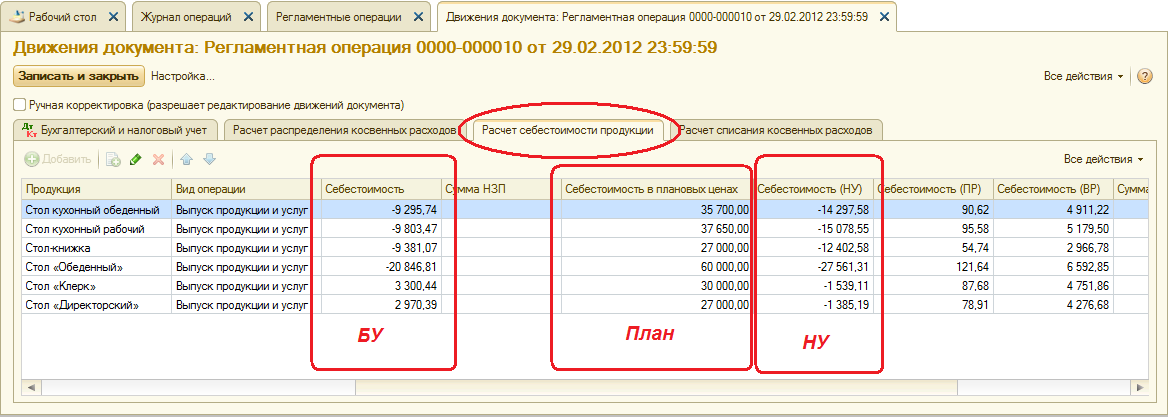
Task: Close the Движения документа tab
Action: pyautogui.click(x=884, y=16)
